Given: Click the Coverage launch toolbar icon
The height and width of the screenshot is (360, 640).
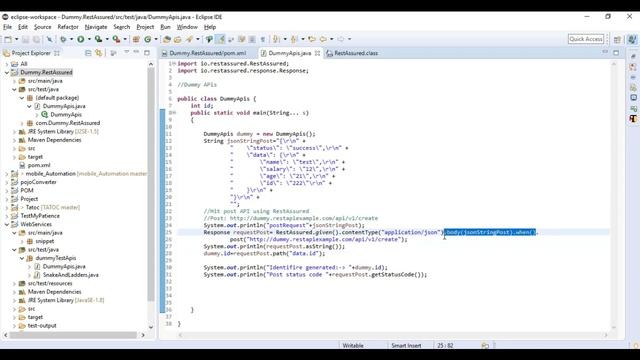Looking at the screenshot, I should tap(98, 39).
